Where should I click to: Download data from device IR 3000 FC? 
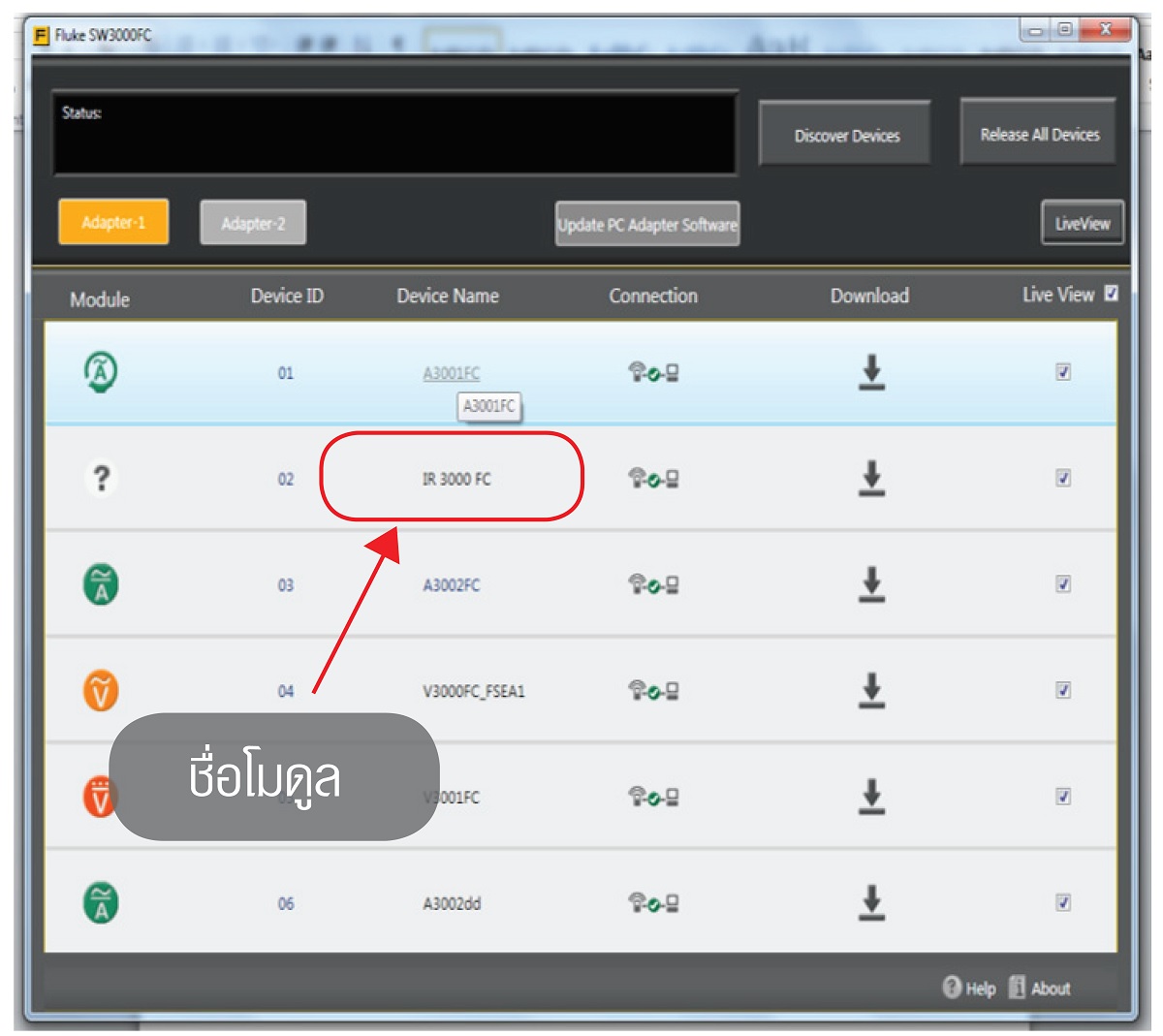point(871,478)
